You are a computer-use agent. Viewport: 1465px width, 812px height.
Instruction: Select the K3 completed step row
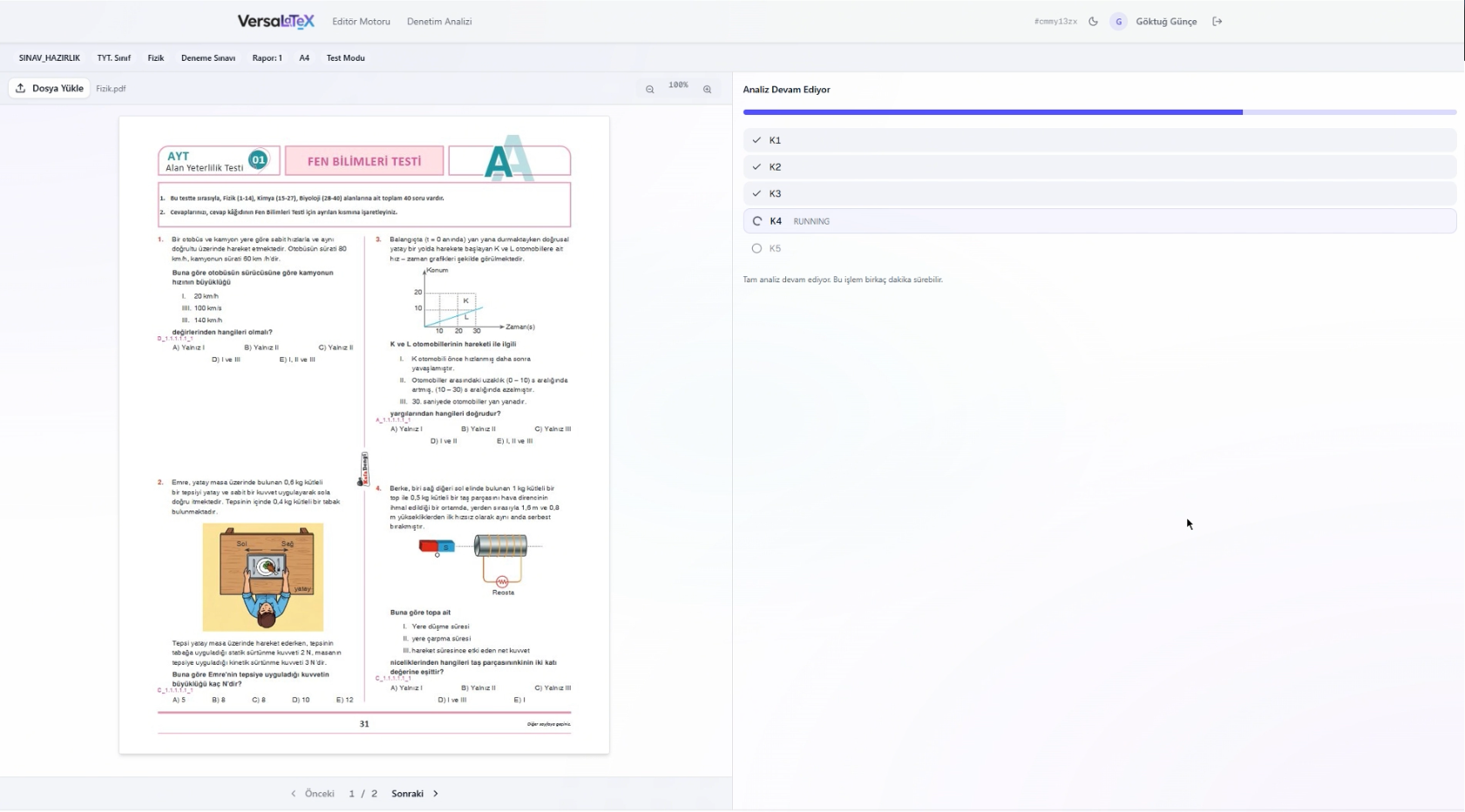tap(1098, 193)
